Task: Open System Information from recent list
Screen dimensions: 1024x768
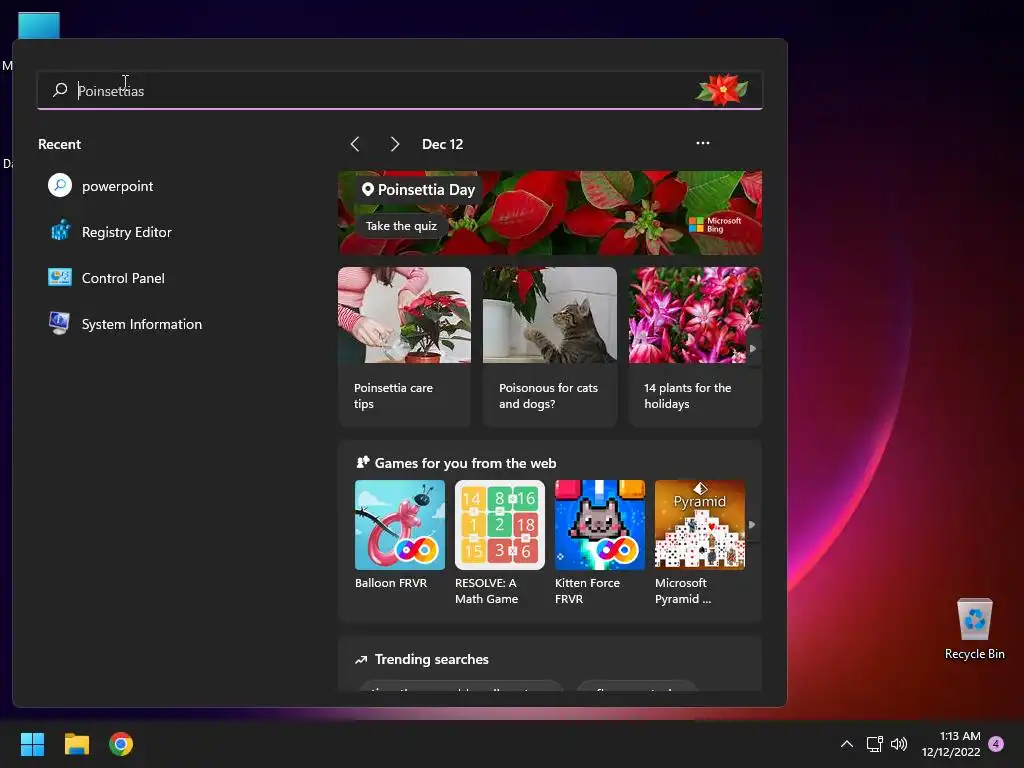Action: coord(141,324)
